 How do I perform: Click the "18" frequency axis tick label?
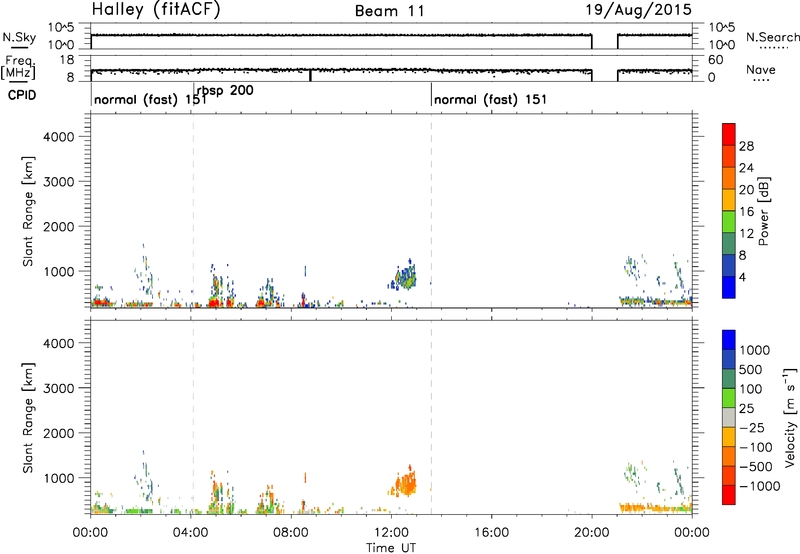coord(67,60)
